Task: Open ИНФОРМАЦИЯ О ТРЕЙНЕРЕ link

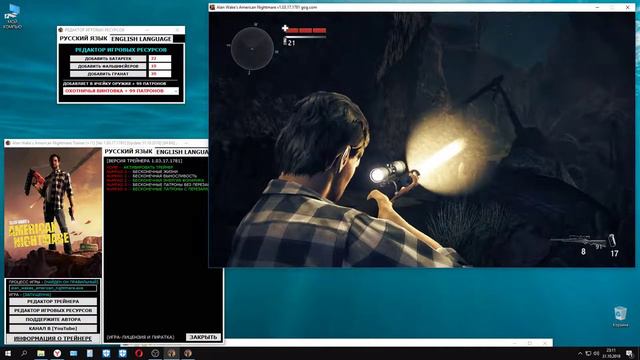Action: tap(53, 339)
